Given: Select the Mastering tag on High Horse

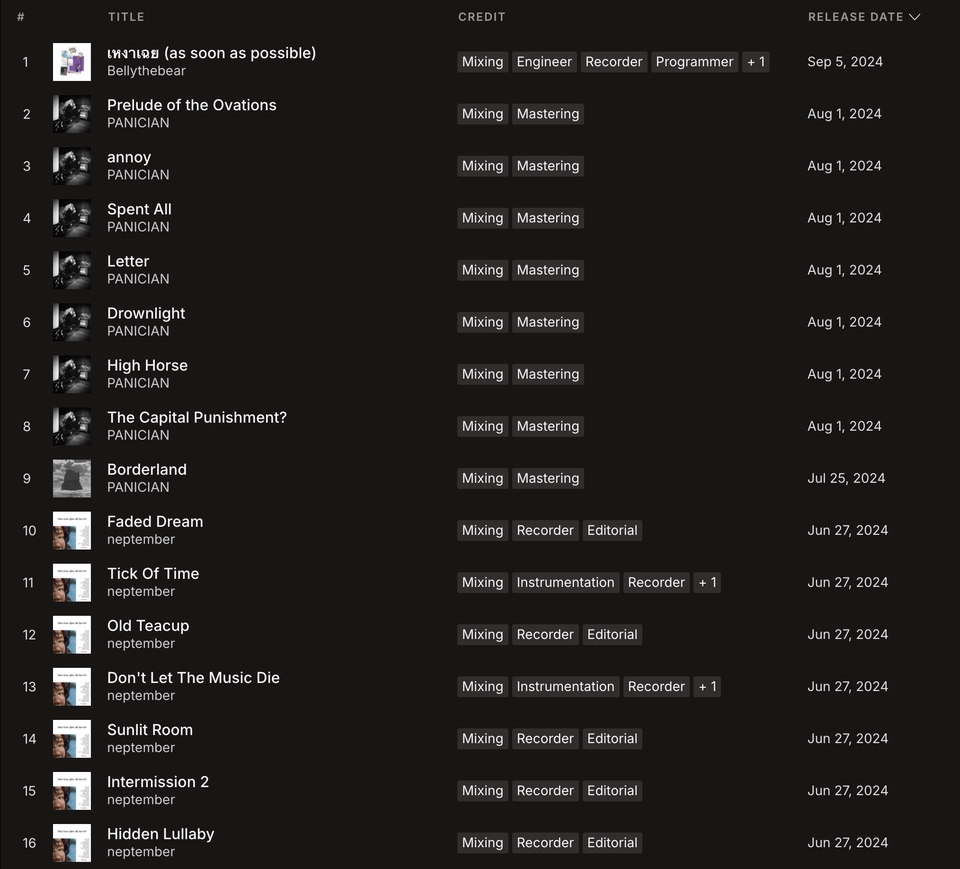Looking at the screenshot, I should tap(548, 374).
